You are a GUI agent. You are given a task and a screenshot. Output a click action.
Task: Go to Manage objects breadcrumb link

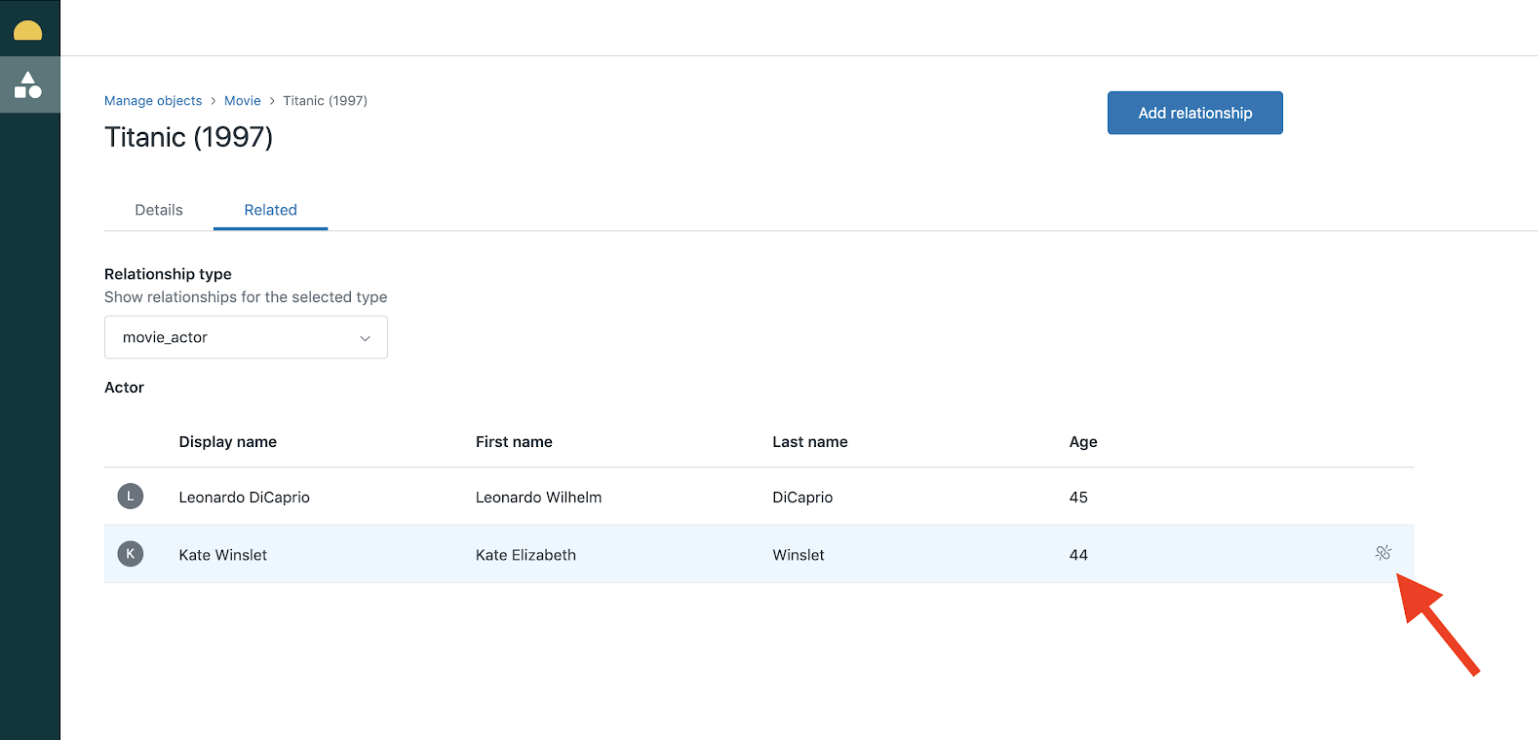tap(153, 101)
